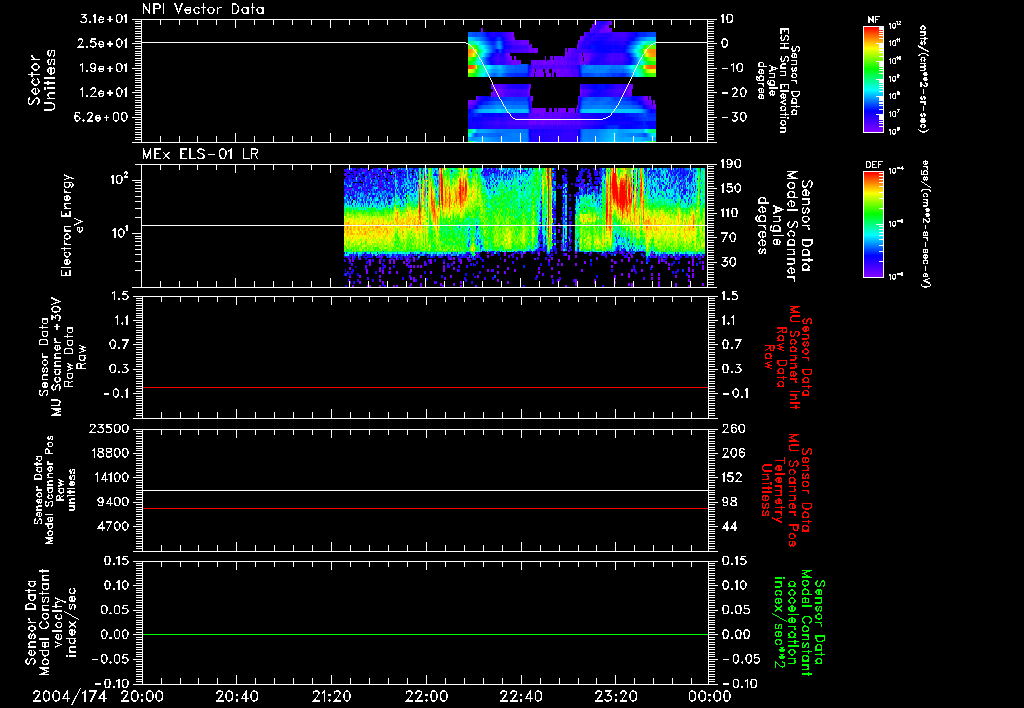Click the red 'MU Scanner Int Raw Data' label
1024x708 pixels.
[x=786, y=357]
